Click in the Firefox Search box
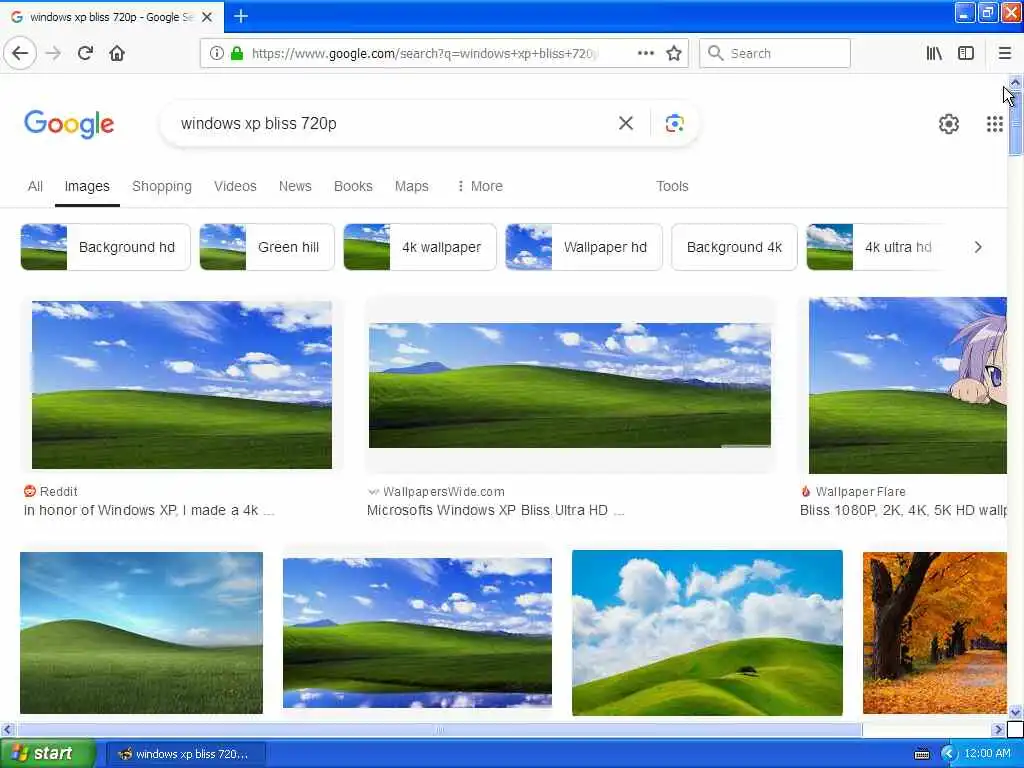Viewport: 1024px width, 768px height. pyautogui.click(x=775, y=53)
